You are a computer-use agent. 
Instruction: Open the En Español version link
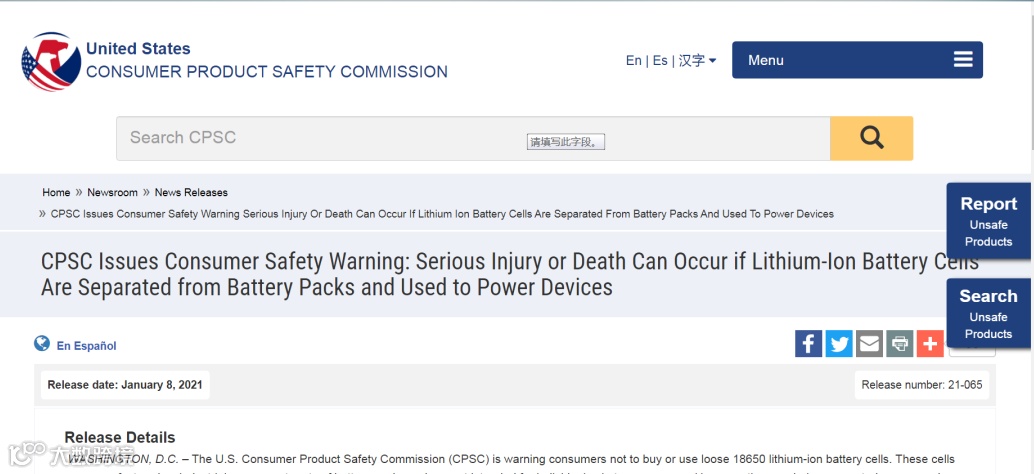86,346
